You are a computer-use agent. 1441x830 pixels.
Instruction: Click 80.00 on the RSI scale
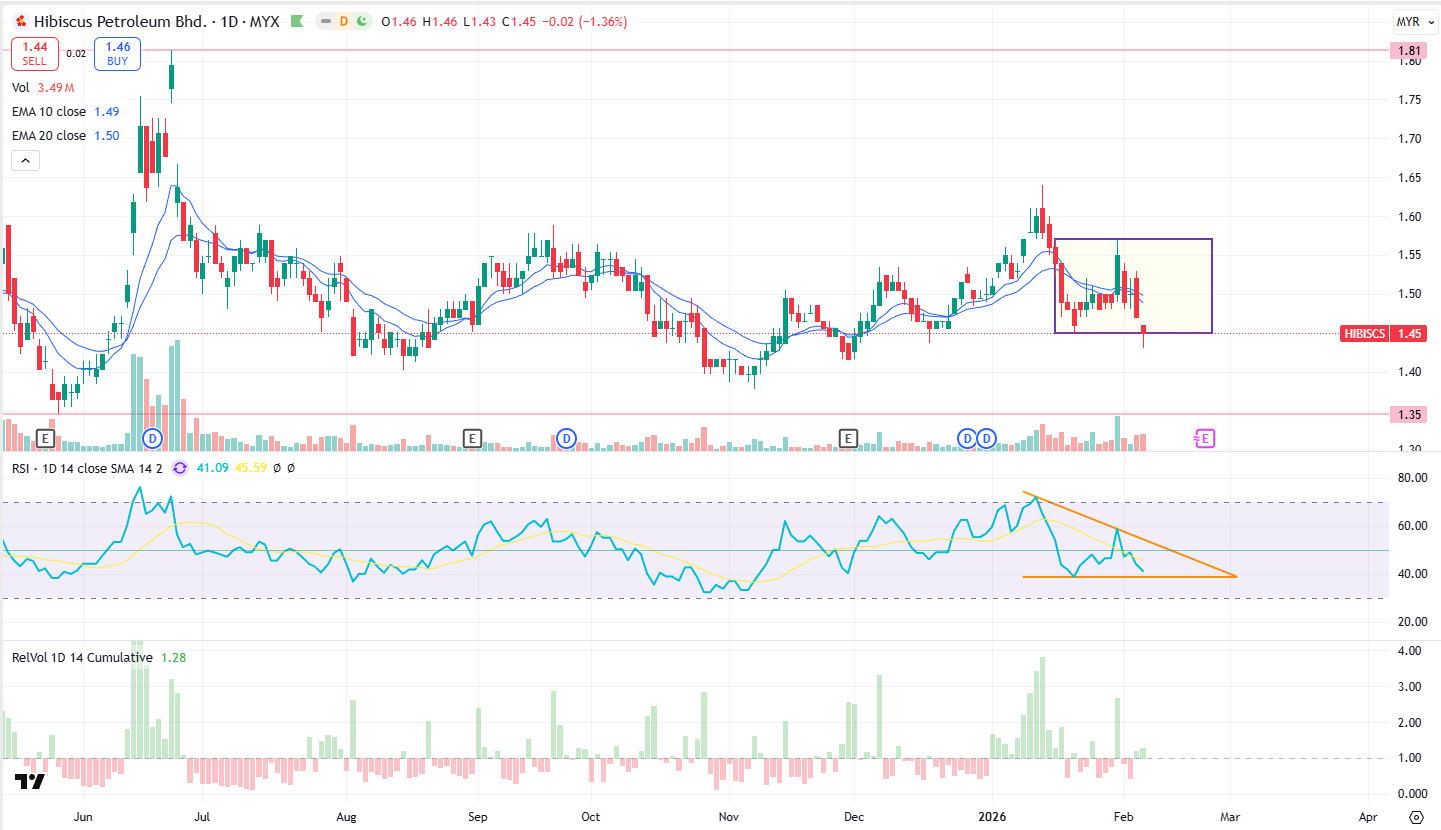coord(1411,478)
